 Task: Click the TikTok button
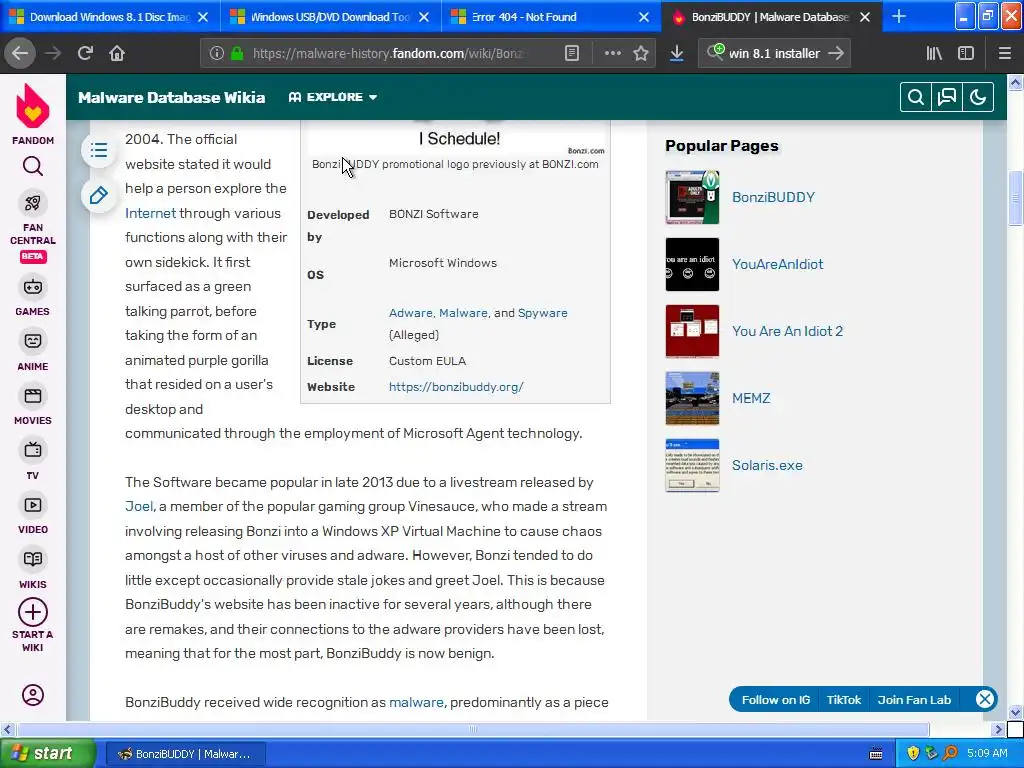843,699
